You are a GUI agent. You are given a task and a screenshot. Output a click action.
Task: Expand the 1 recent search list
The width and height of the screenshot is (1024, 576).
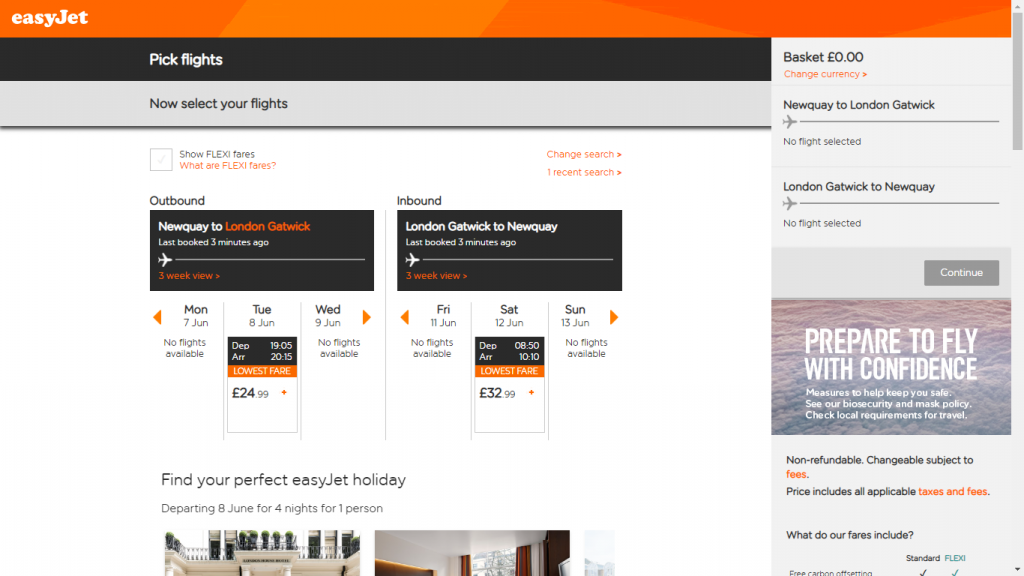583,172
